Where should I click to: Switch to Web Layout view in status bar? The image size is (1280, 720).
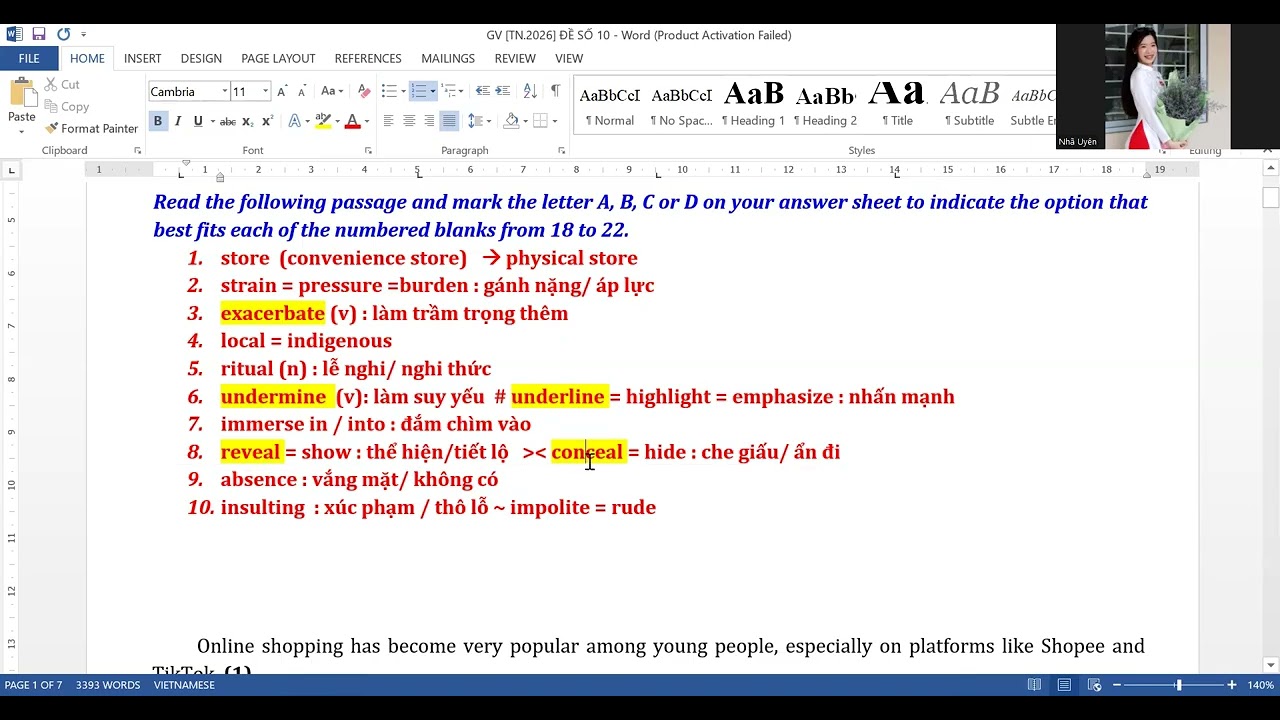tap(1094, 685)
